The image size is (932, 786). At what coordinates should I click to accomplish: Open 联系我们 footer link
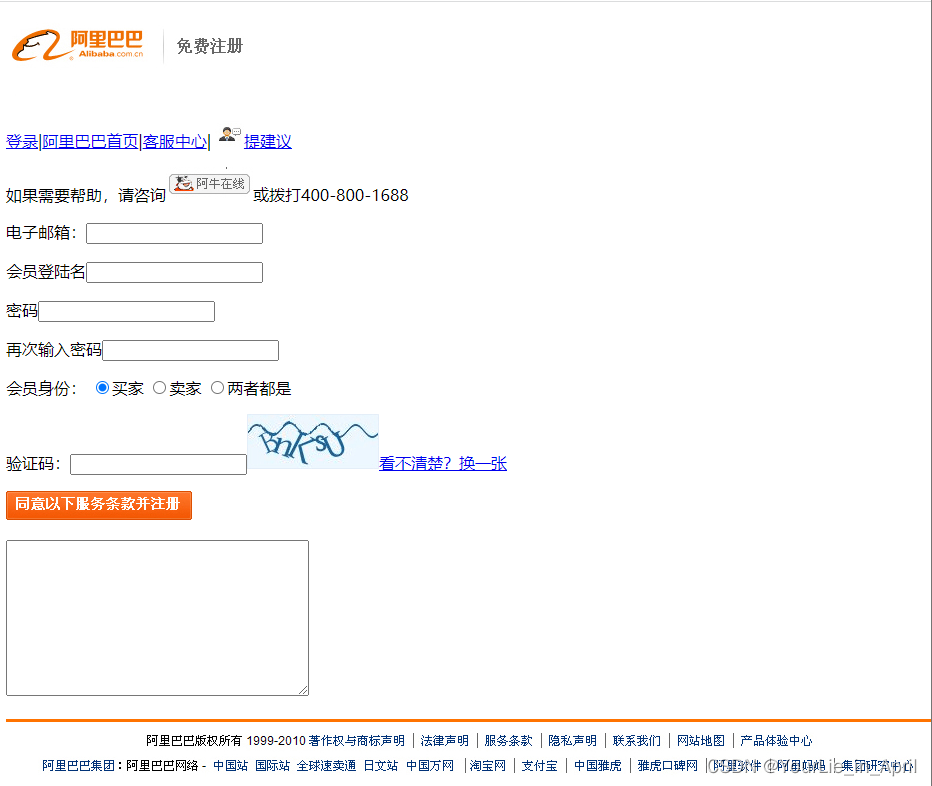point(637,740)
